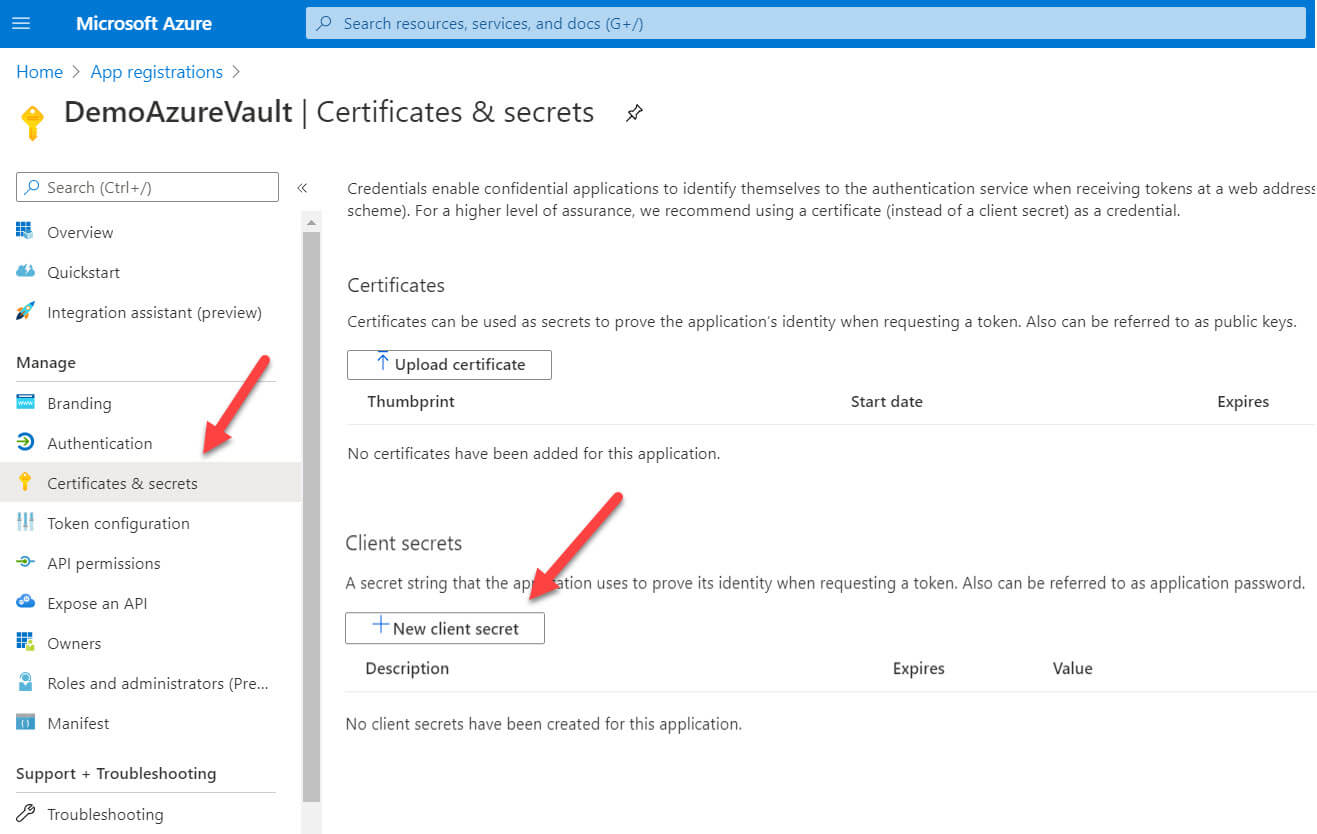Go to Home breadcrumb

[39, 72]
